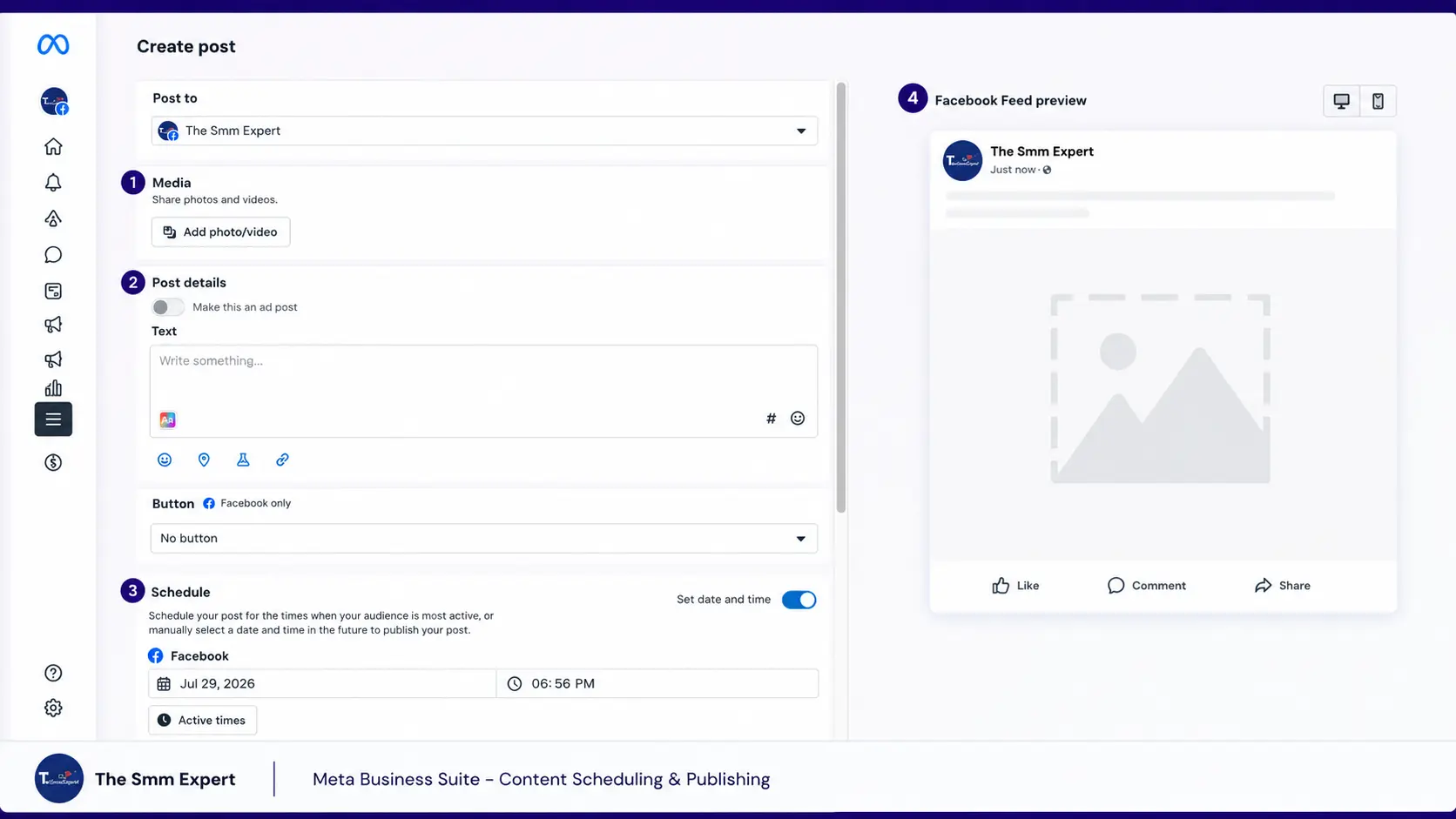Image resolution: width=1456 pixels, height=819 pixels.
Task: Open the Notifications bell
Action: coord(53,183)
